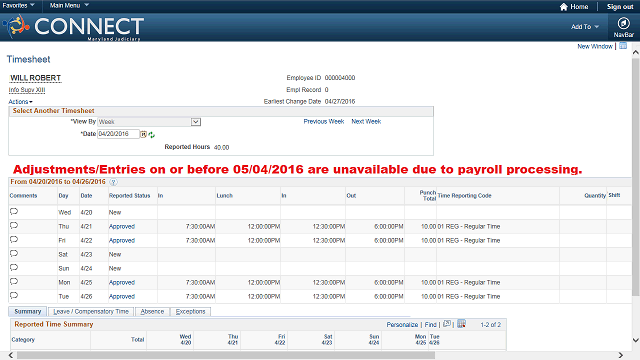Click Personalize in Reported Time Summary
Viewport: 640px width, 360px height.
point(402,325)
